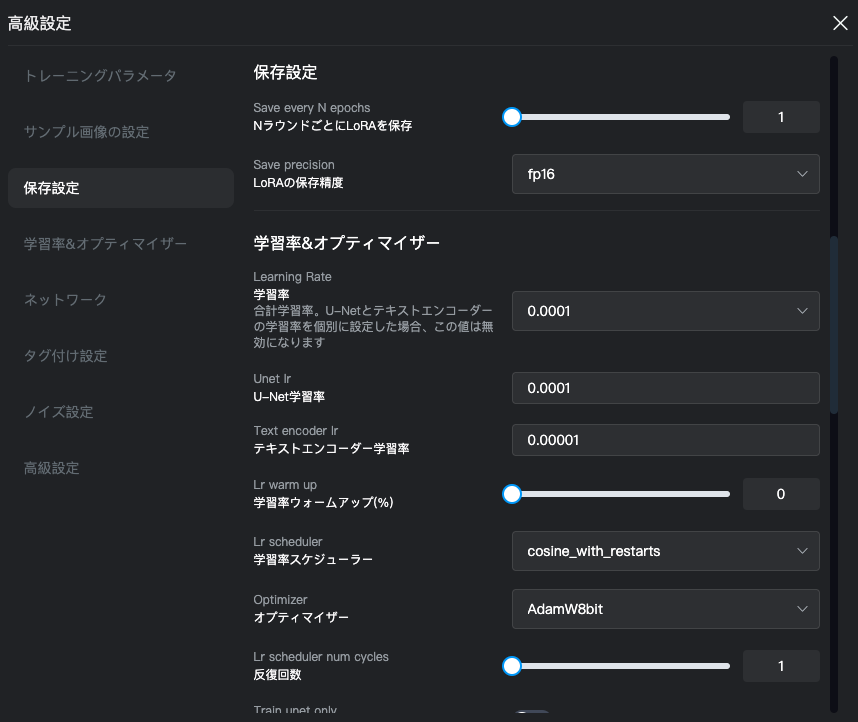This screenshot has width=858, height=722.
Task: Go to サンプル画像の設定 section
Action: pos(86,132)
